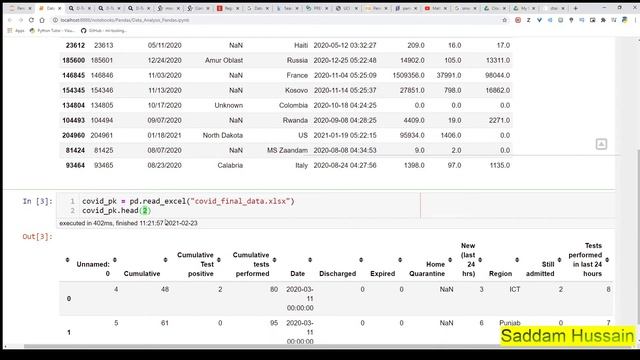Click the Cumulative column header
This screenshot has width=640, height=360.
pyautogui.click(x=142, y=273)
